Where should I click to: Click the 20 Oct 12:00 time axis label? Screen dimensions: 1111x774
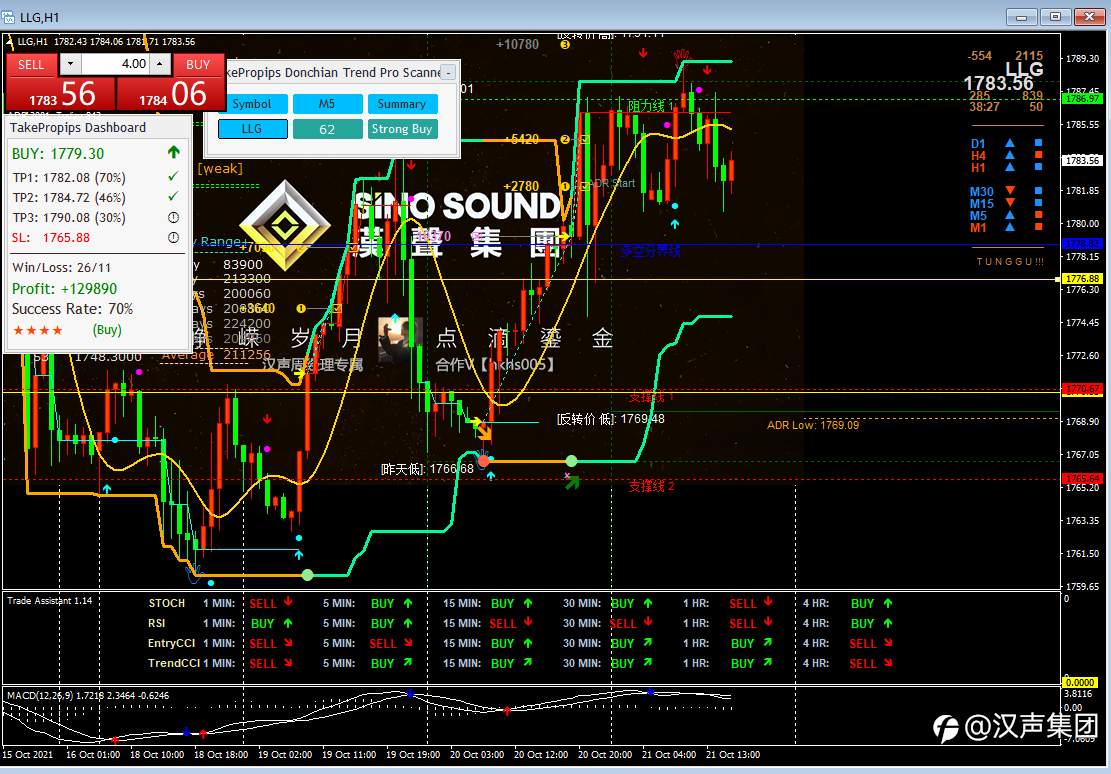(541, 755)
